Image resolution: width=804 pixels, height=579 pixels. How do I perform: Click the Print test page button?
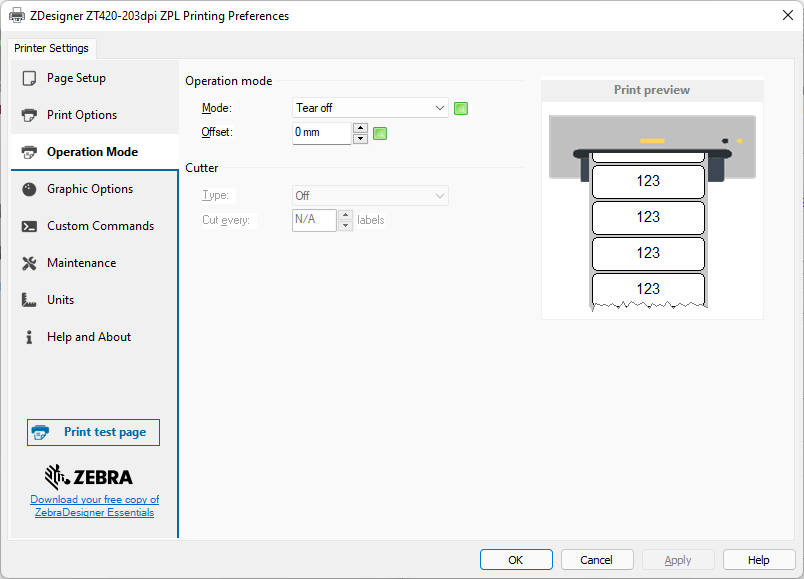[x=93, y=432]
